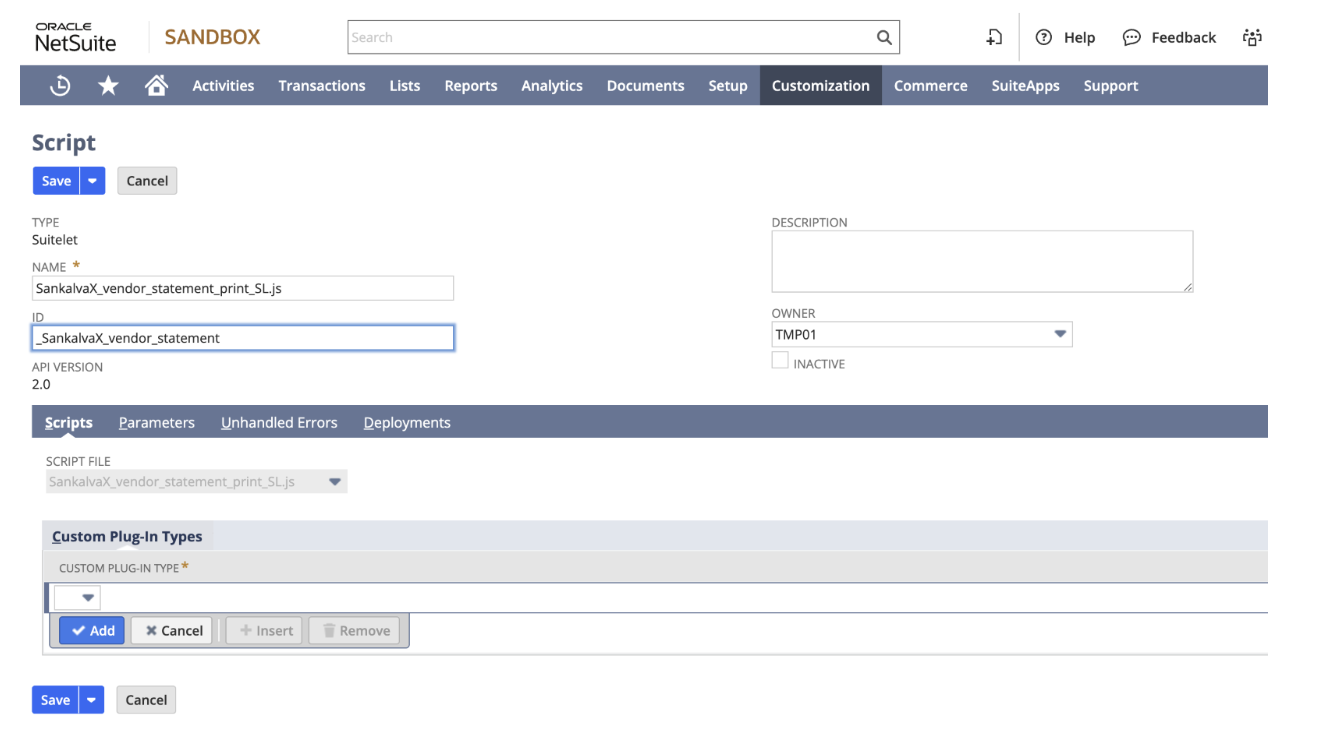Viewport: 1320px width, 738px height.
Task: Click the top Cancel button
Action: tap(147, 181)
